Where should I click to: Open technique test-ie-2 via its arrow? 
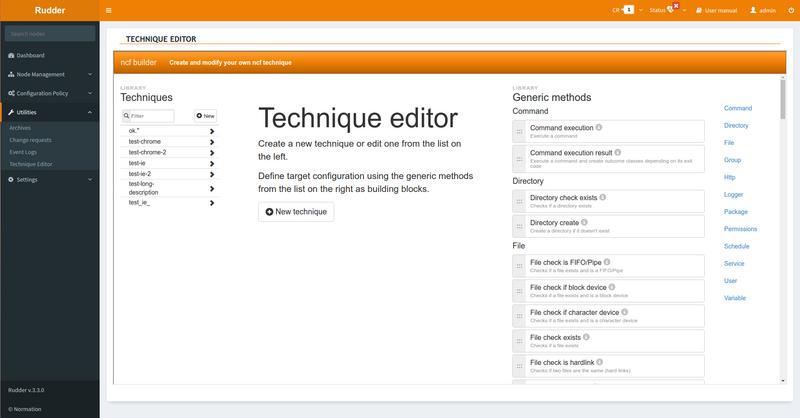(212, 174)
